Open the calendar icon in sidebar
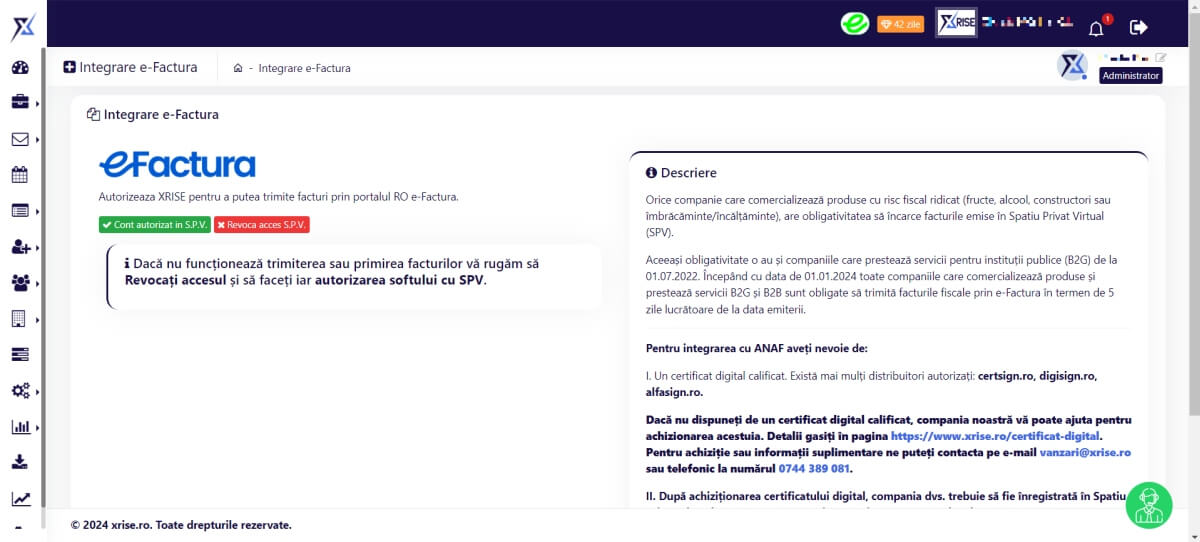The width and height of the screenshot is (1200, 542). point(20,175)
